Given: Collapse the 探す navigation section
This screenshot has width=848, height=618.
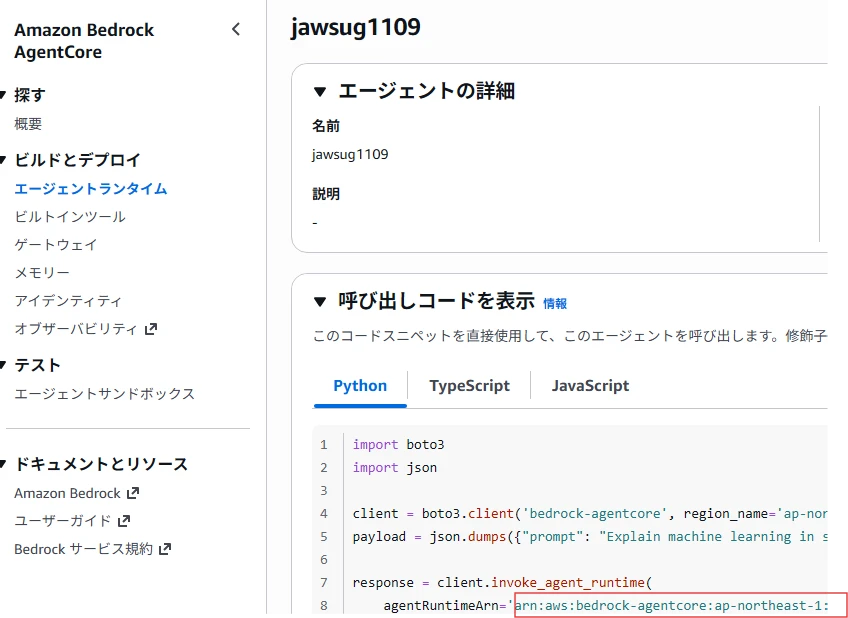Looking at the screenshot, I should click(x=5, y=95).
